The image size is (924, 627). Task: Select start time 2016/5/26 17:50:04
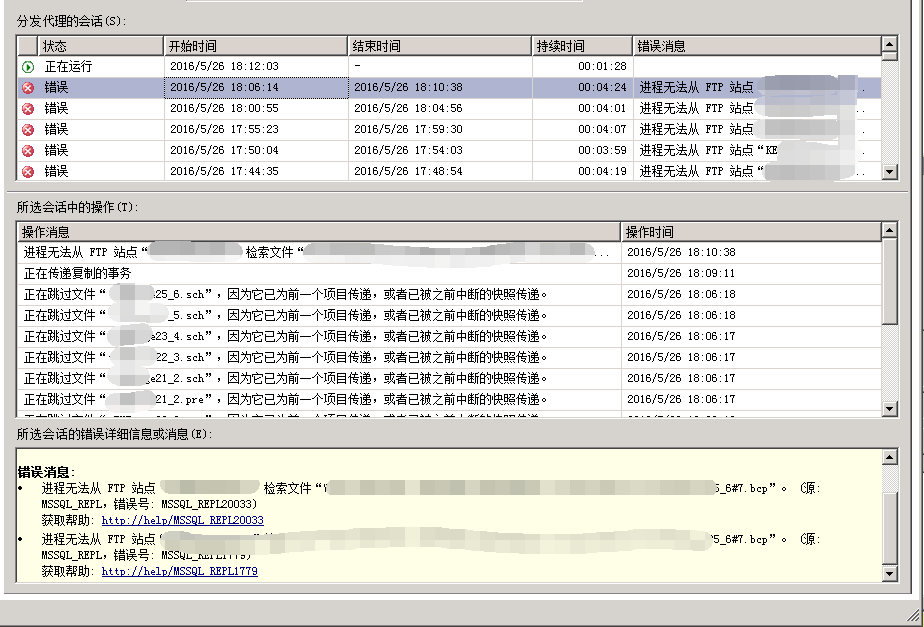[x=225, y=150]
